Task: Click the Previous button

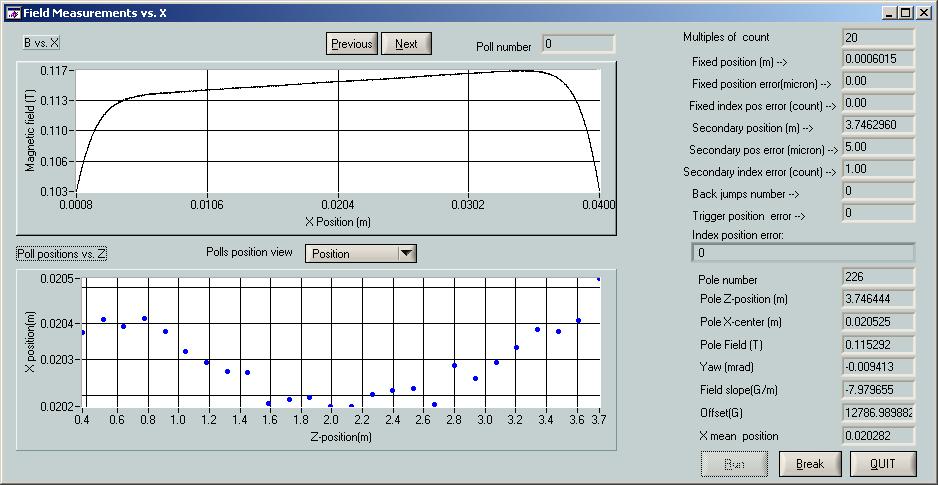Action: coord(352,44)
